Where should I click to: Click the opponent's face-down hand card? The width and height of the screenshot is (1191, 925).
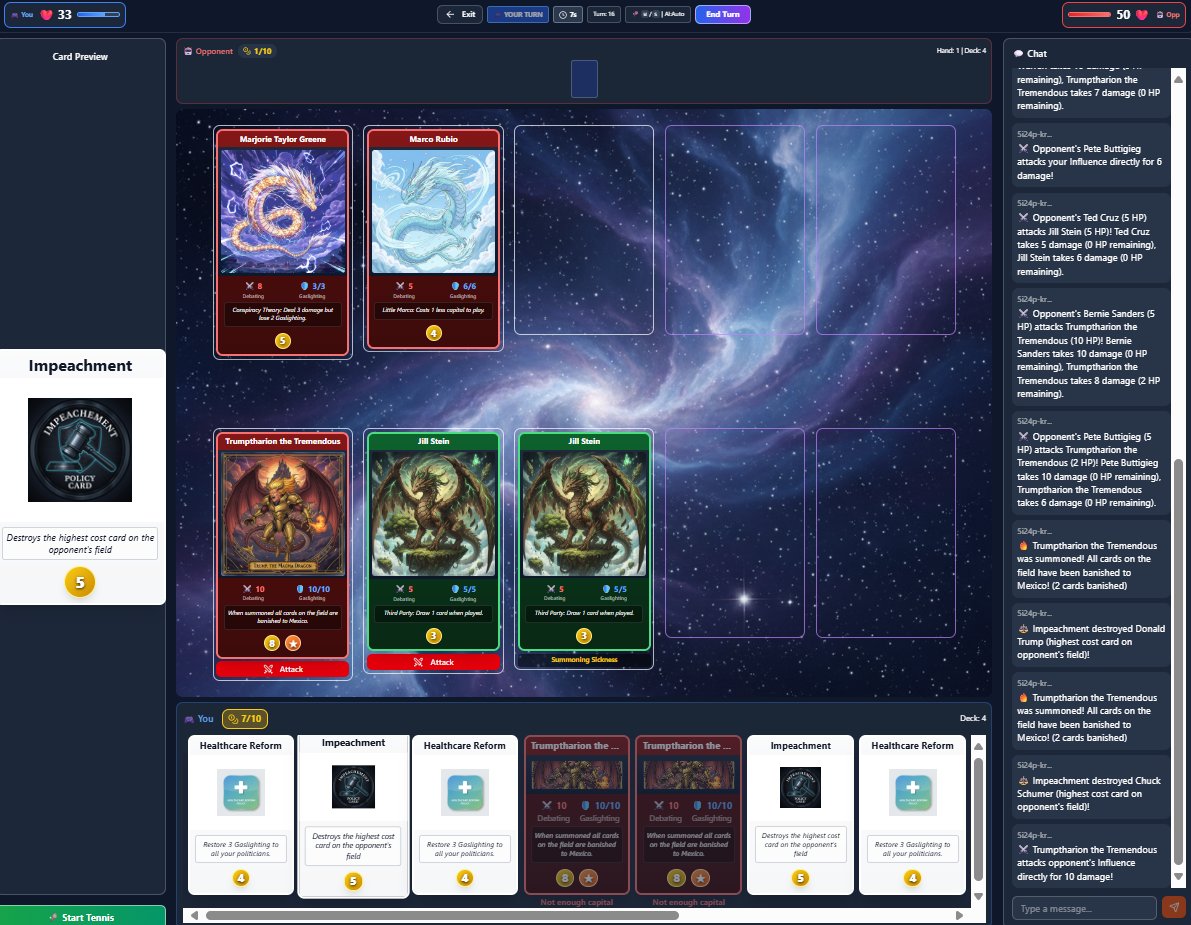584,79
